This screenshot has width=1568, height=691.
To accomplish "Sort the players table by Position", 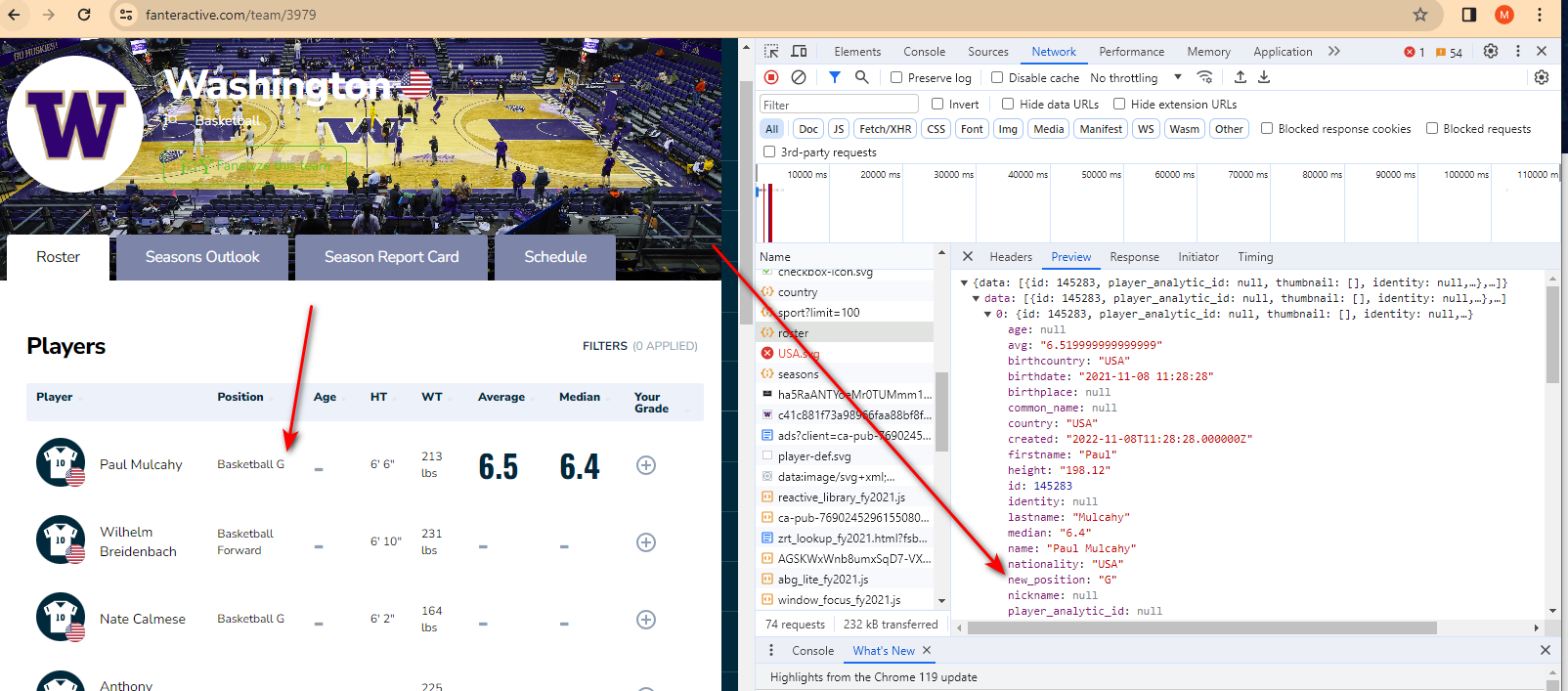I will pyautogui.click(x=240, y=397).
